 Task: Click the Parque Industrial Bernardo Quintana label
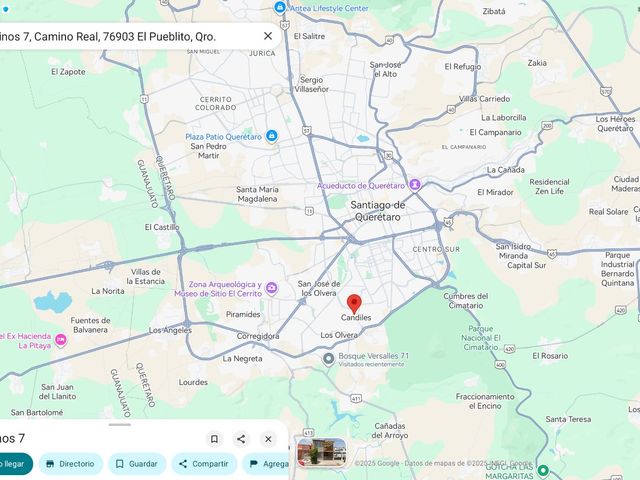pyautogui.click(x=618, y=269)
